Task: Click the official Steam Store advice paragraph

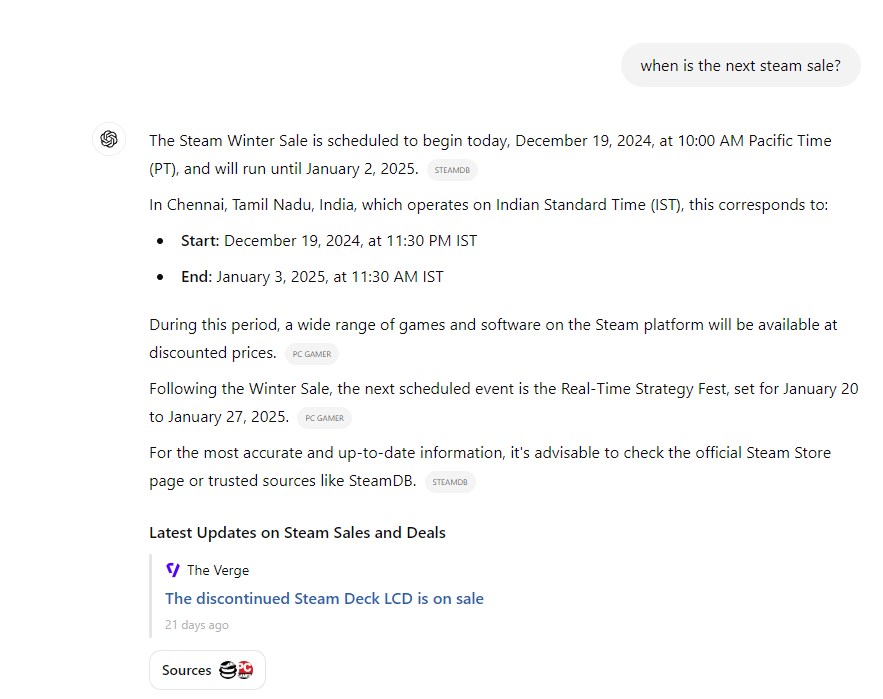Action: 489,453
